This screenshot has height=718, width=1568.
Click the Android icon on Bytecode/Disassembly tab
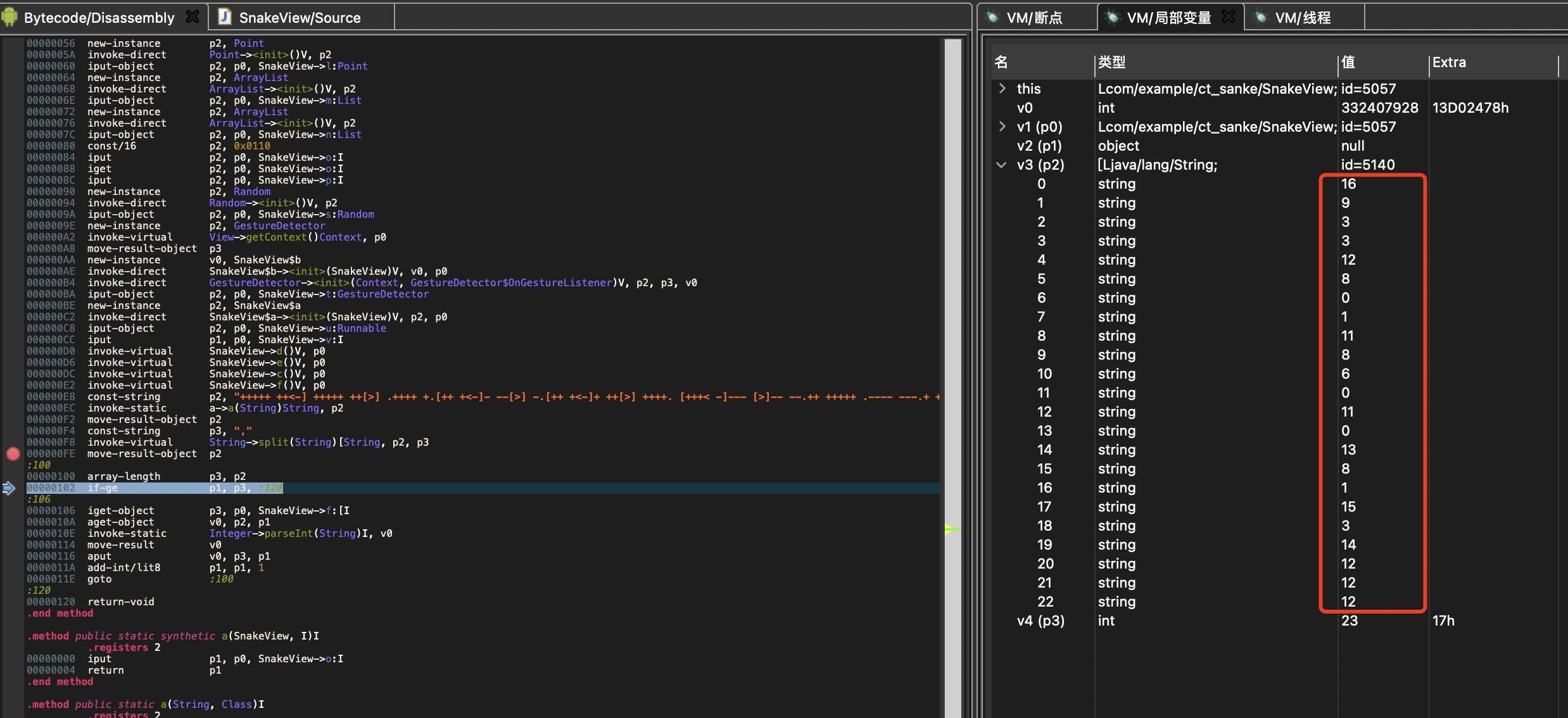tap(9, 17)
